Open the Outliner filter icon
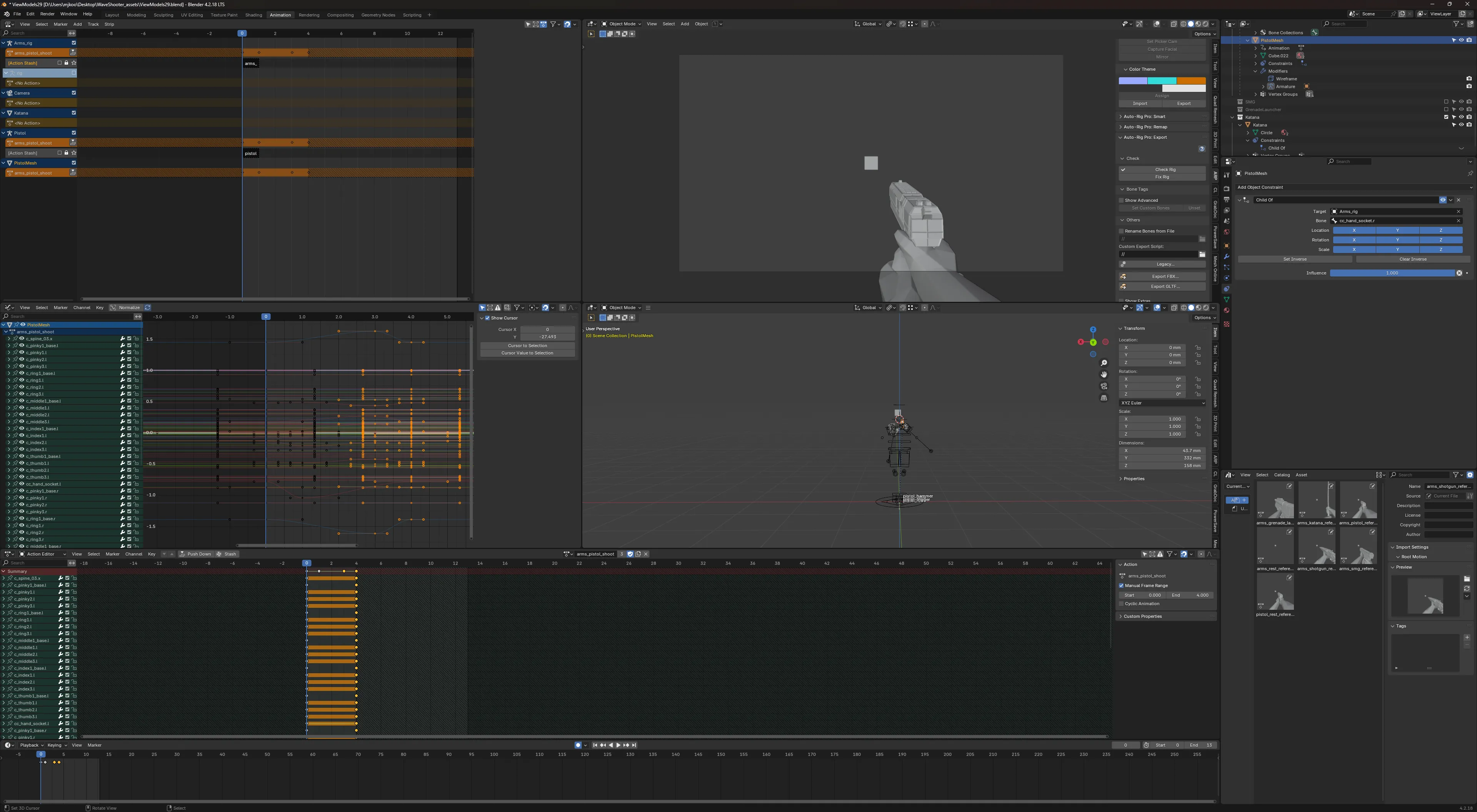The image size is (1477, 812). click(1457, 23)
